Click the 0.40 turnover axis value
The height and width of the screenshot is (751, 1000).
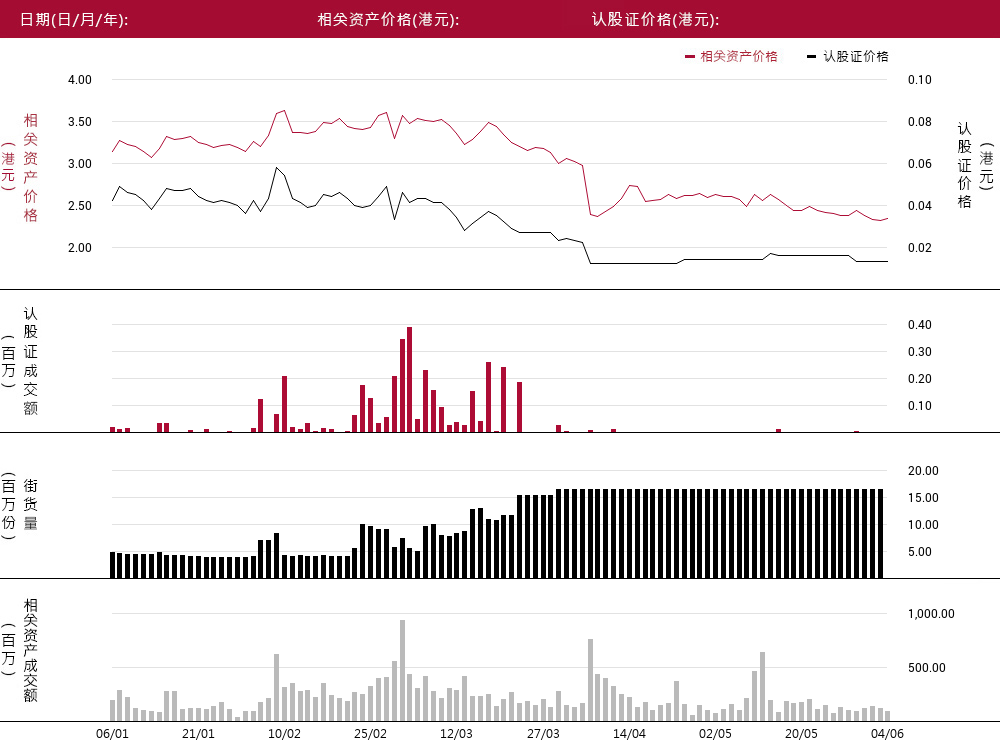coord(920,324)
